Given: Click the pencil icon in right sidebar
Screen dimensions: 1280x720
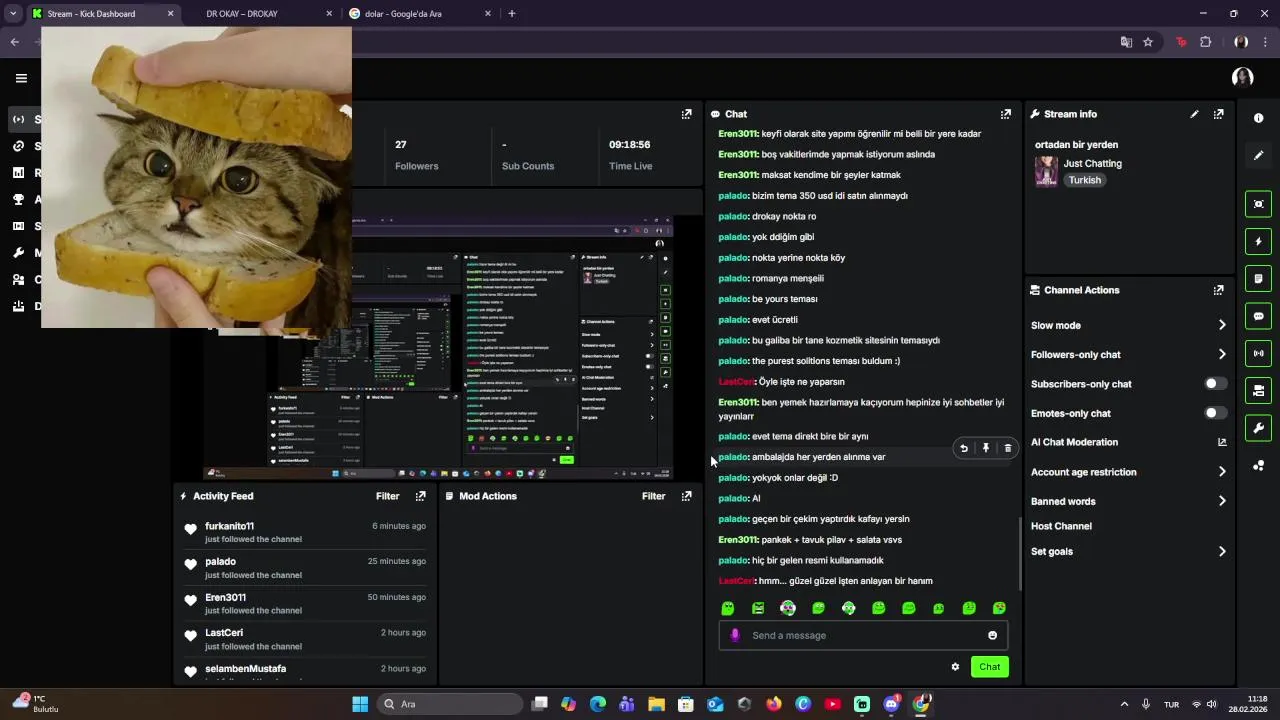Looking at the screenshot, I should (x=1258, y=155).
